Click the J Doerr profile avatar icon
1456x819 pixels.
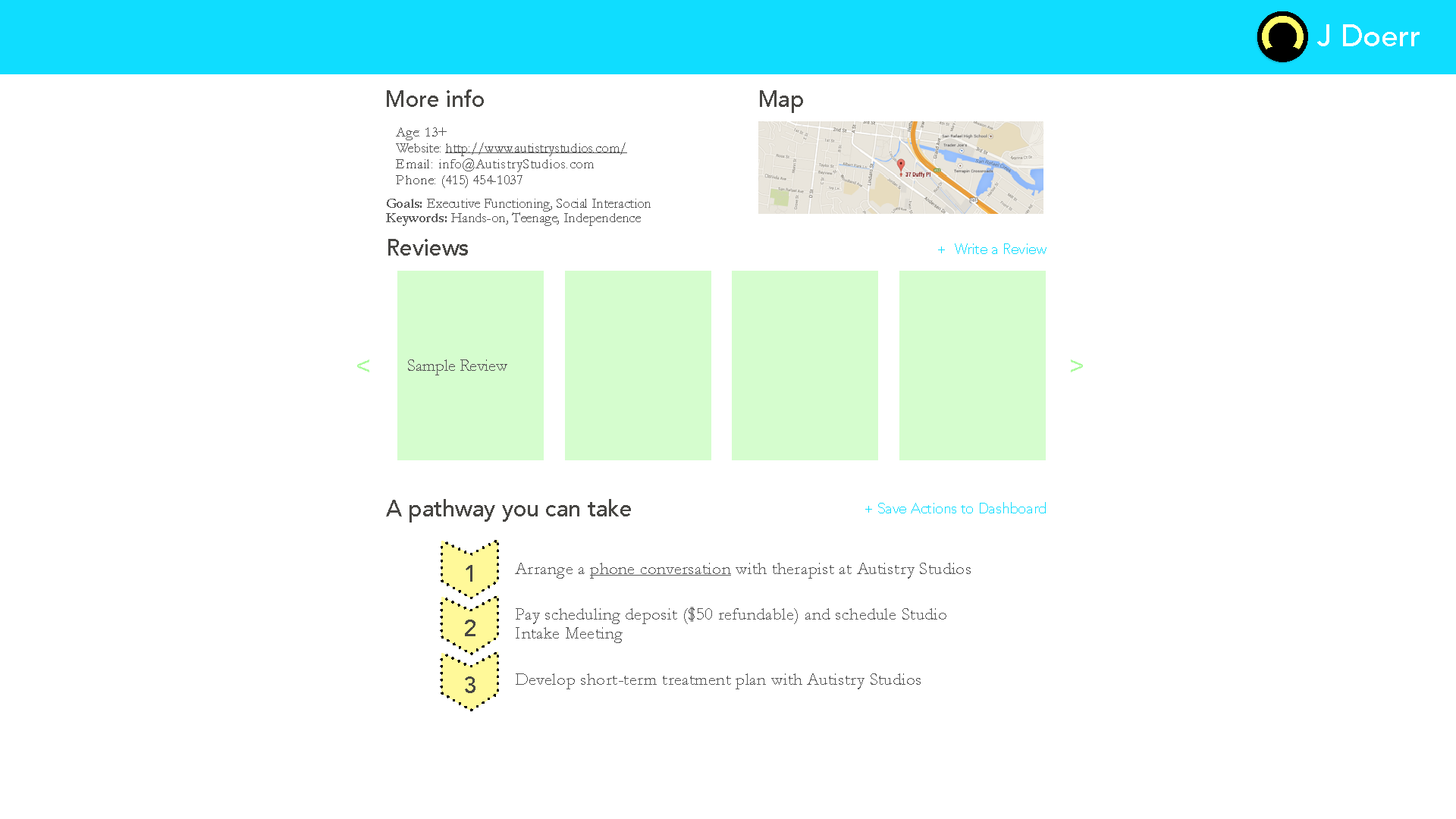(1282, 36)
